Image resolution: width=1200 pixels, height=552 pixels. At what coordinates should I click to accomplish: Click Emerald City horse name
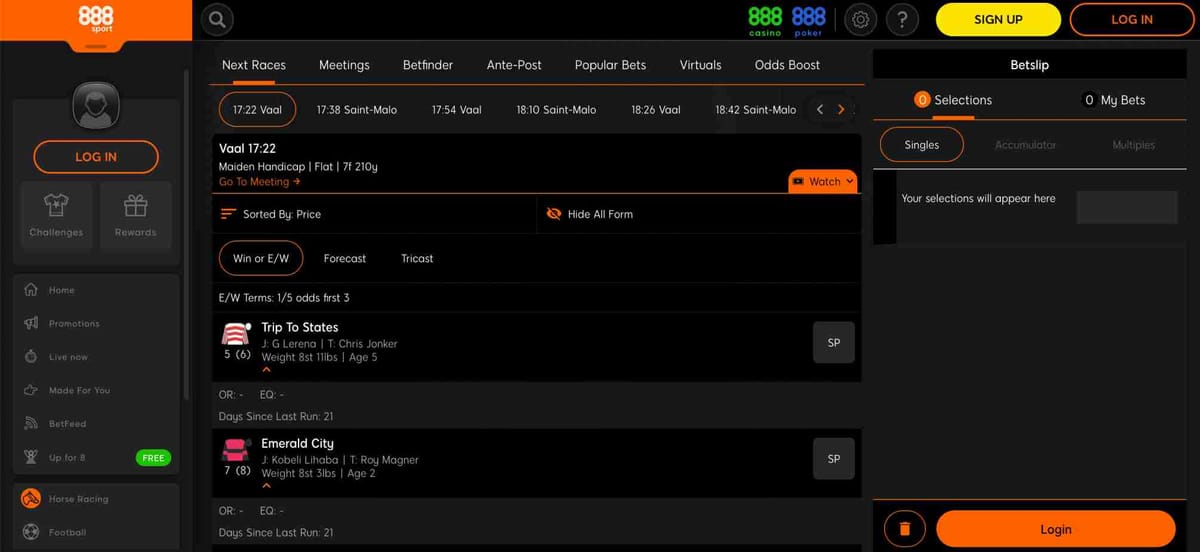pos(298,443)
